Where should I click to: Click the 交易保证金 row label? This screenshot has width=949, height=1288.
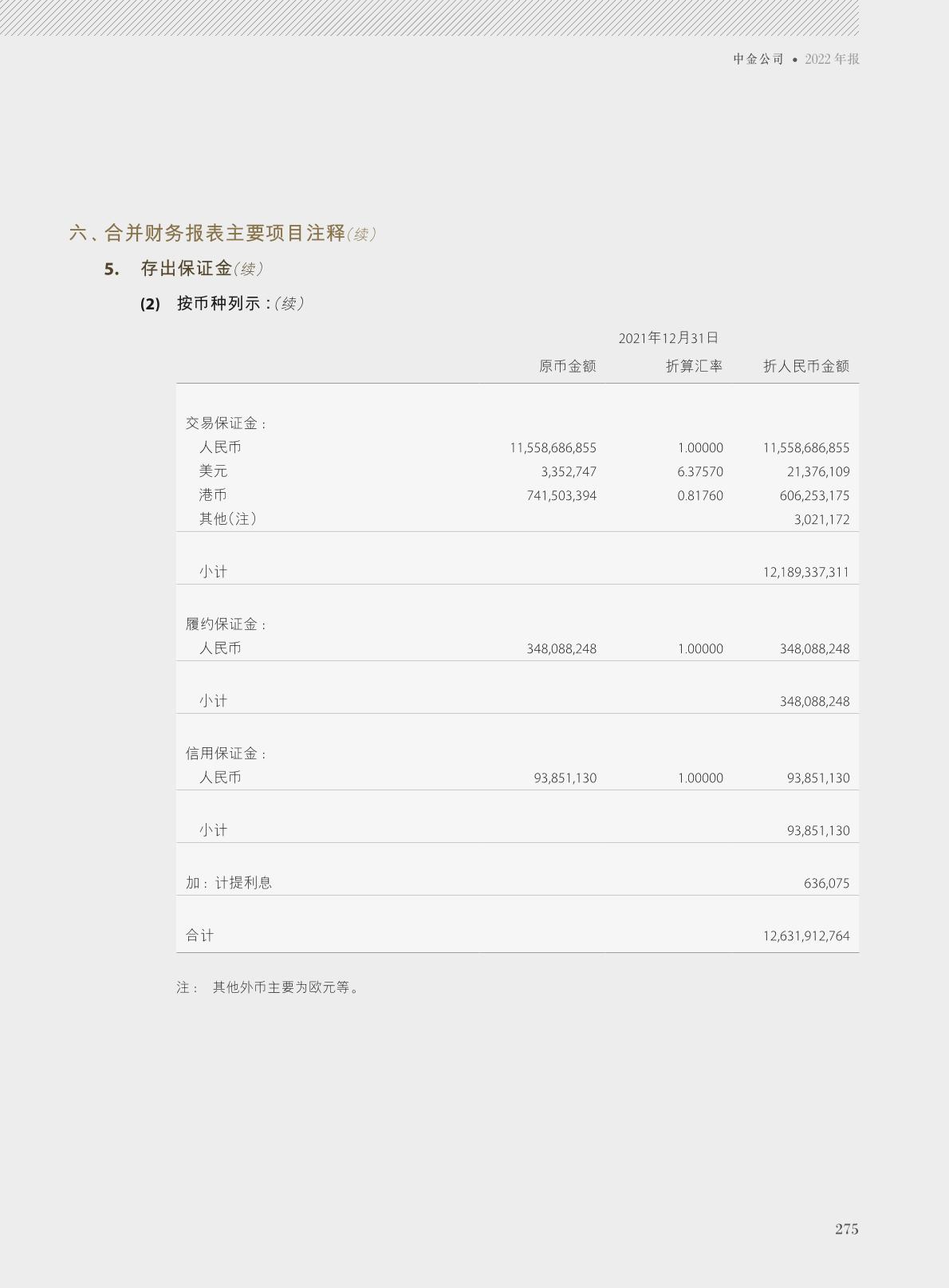tap(226, 423)
